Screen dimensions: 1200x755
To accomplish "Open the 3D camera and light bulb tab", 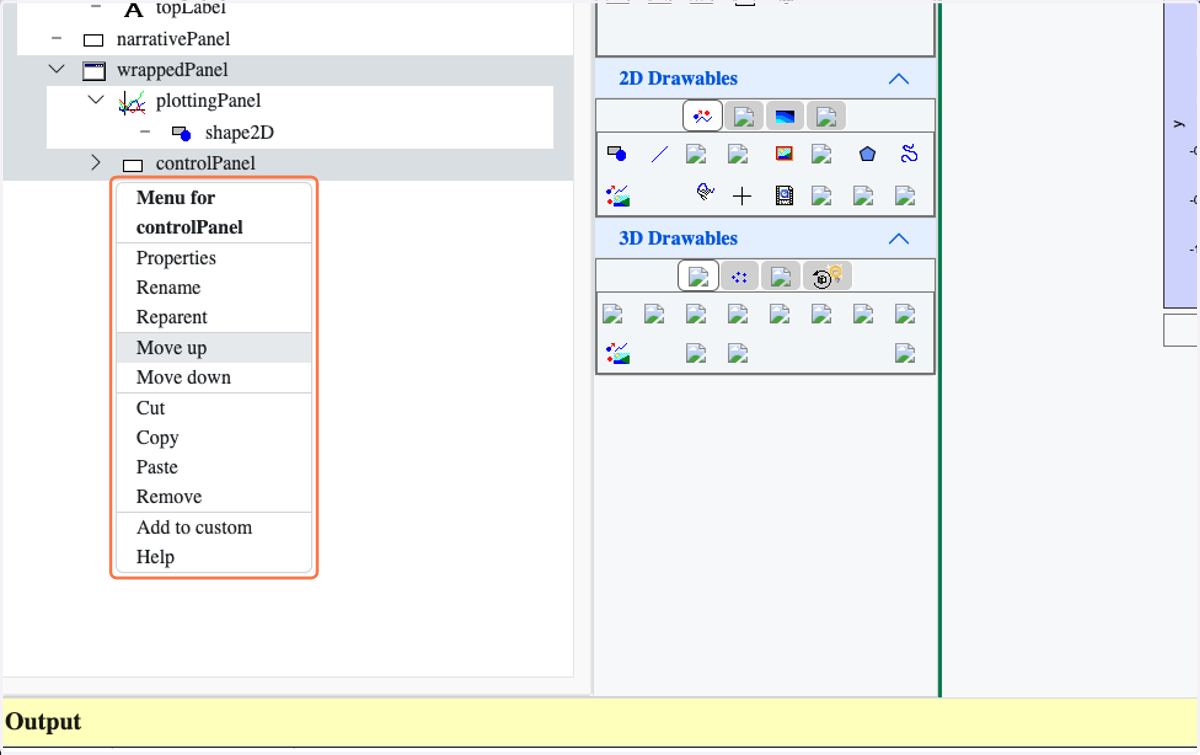I will [827, 276].
